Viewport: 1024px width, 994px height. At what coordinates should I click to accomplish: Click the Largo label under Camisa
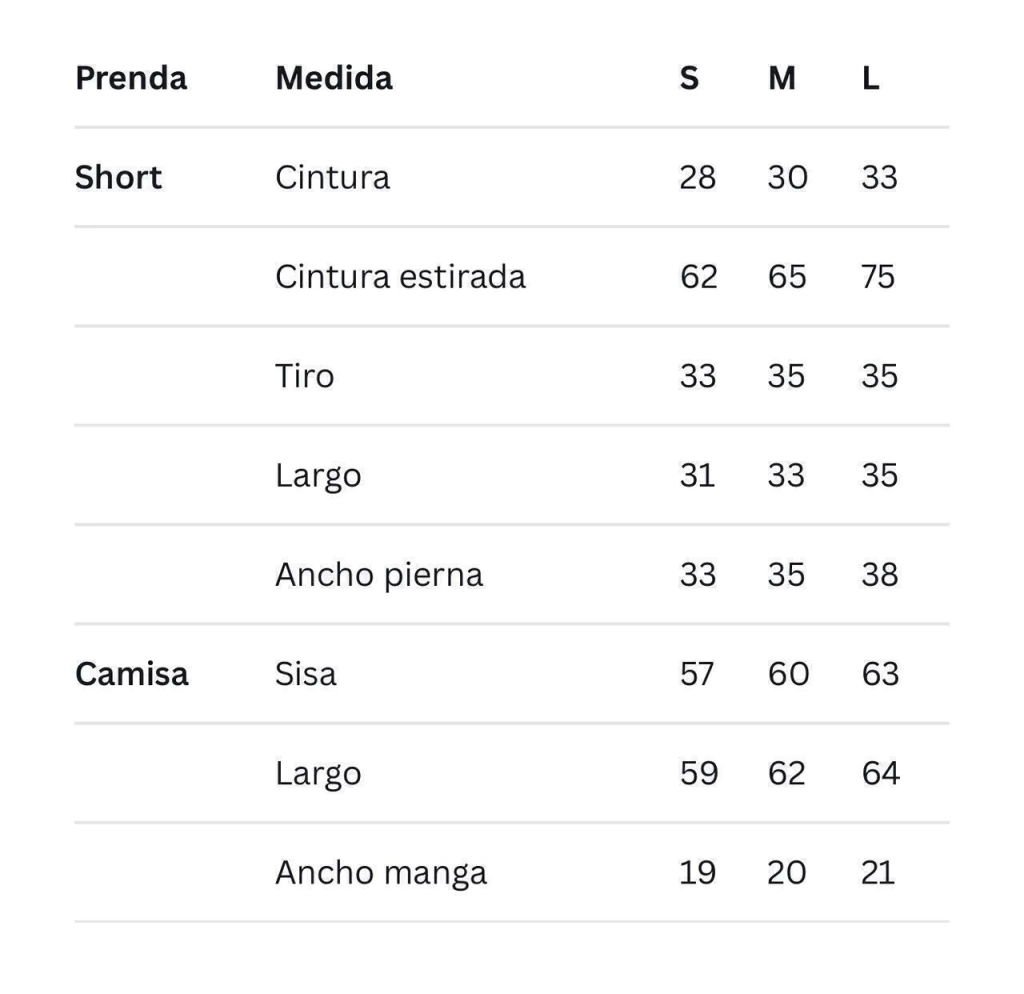318,774
